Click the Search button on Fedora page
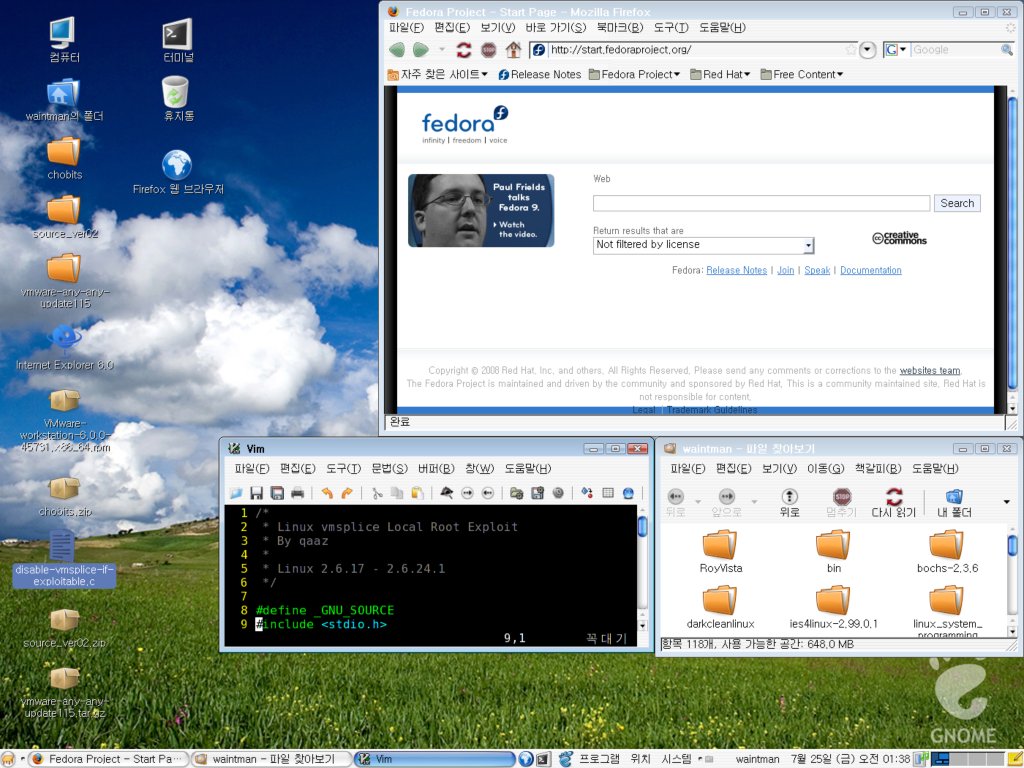1024x768 pixels. (x=957, y=203)
